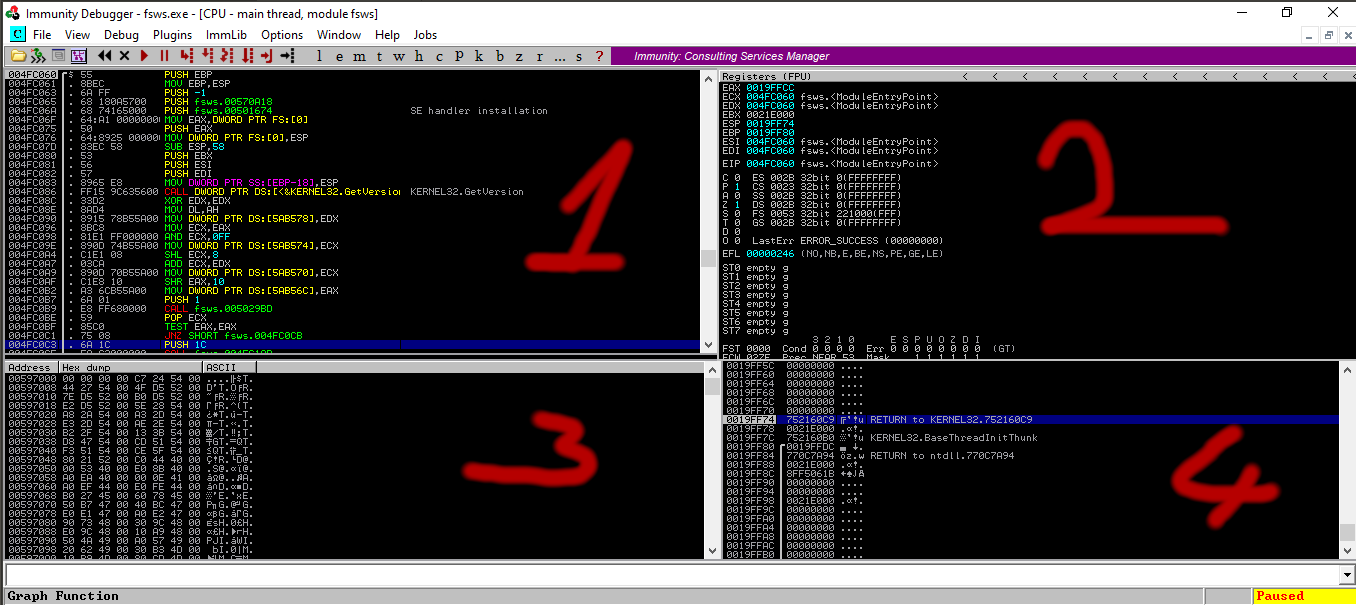Open a new executable with the folder icon

[16, 56]
